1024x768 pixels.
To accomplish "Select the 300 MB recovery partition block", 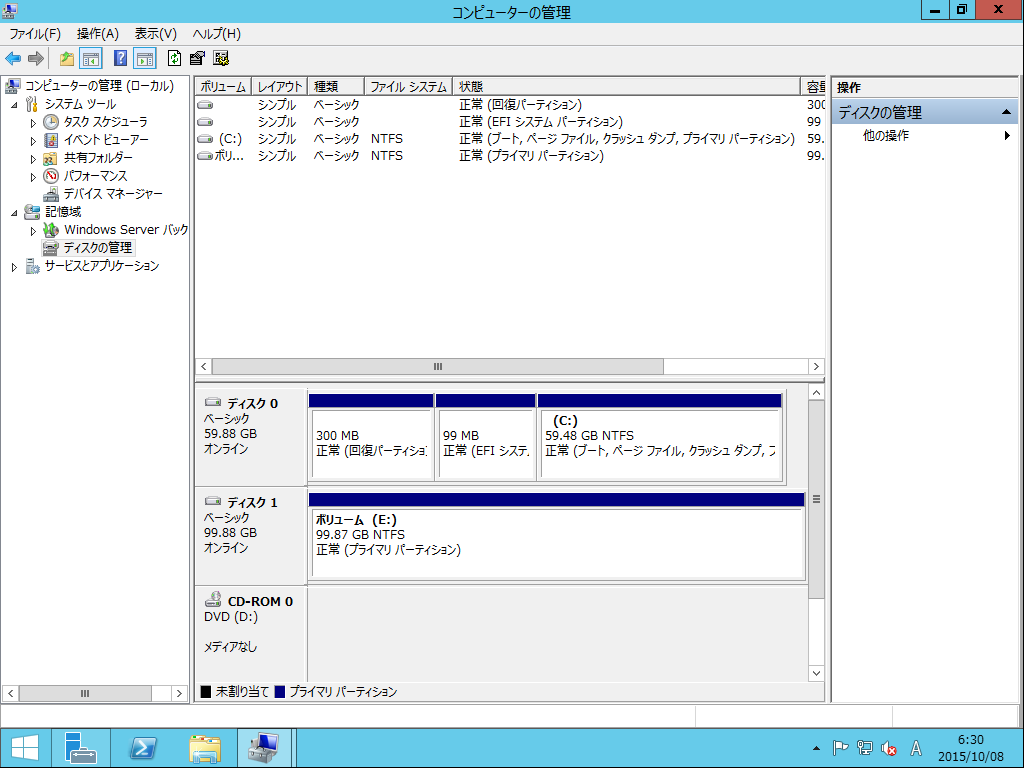I will click(371, 438).
